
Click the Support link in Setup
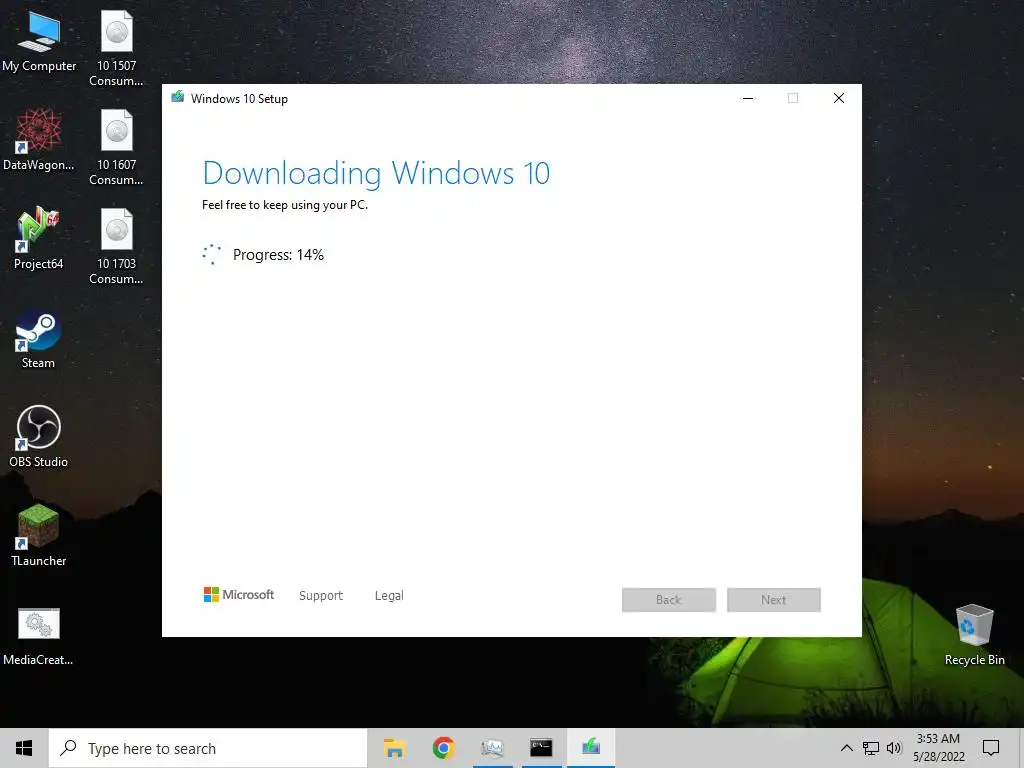tap(321, 596)
